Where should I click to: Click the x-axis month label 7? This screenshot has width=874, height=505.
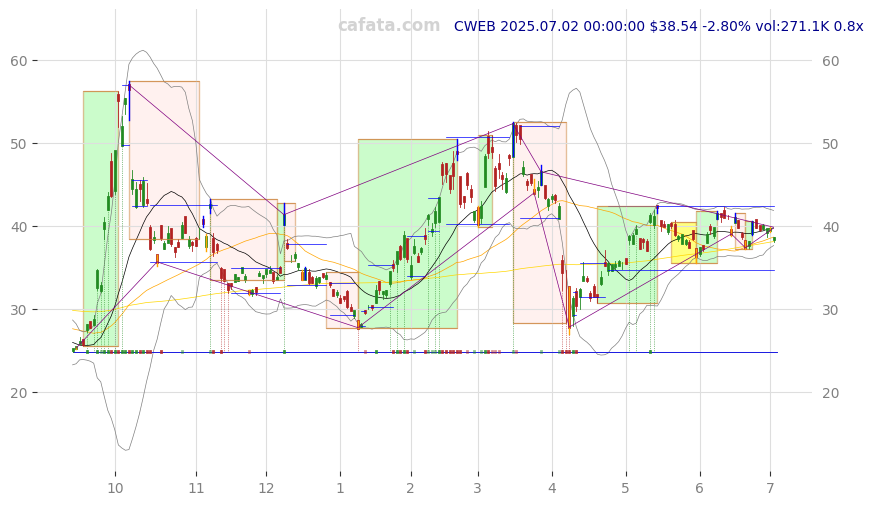coord(771,488)
